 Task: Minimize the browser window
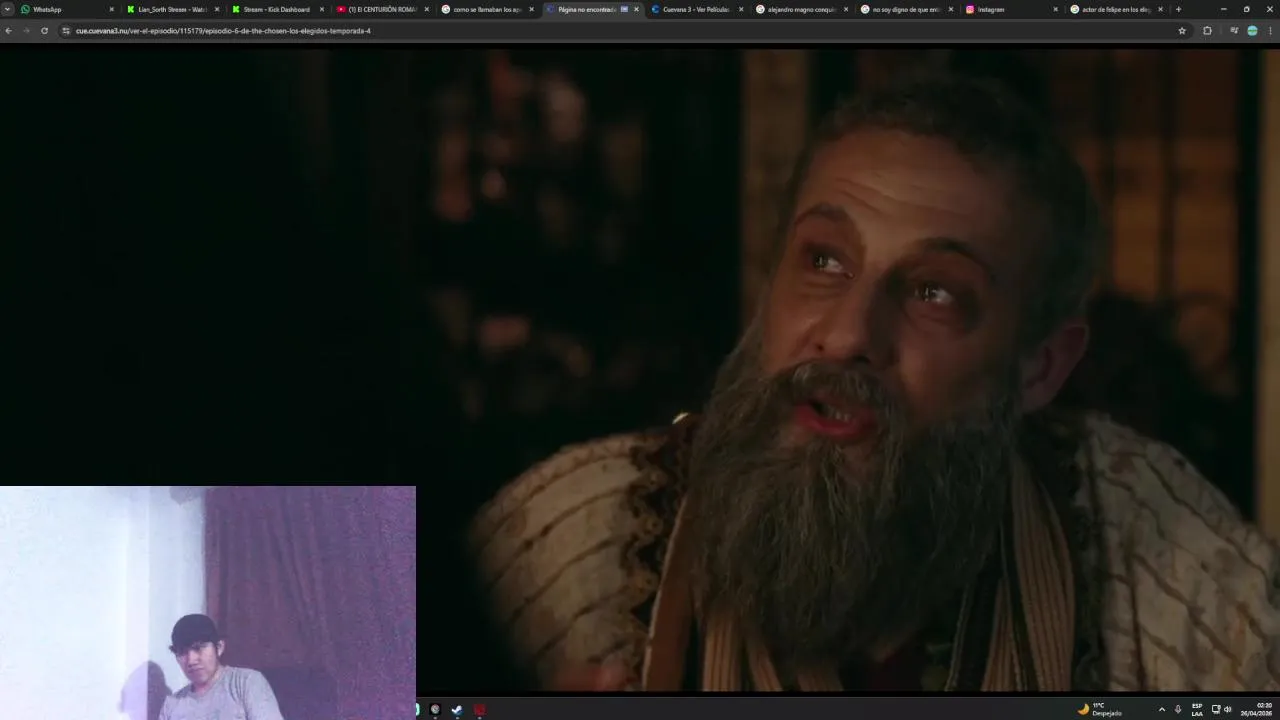coord(1223,9)
